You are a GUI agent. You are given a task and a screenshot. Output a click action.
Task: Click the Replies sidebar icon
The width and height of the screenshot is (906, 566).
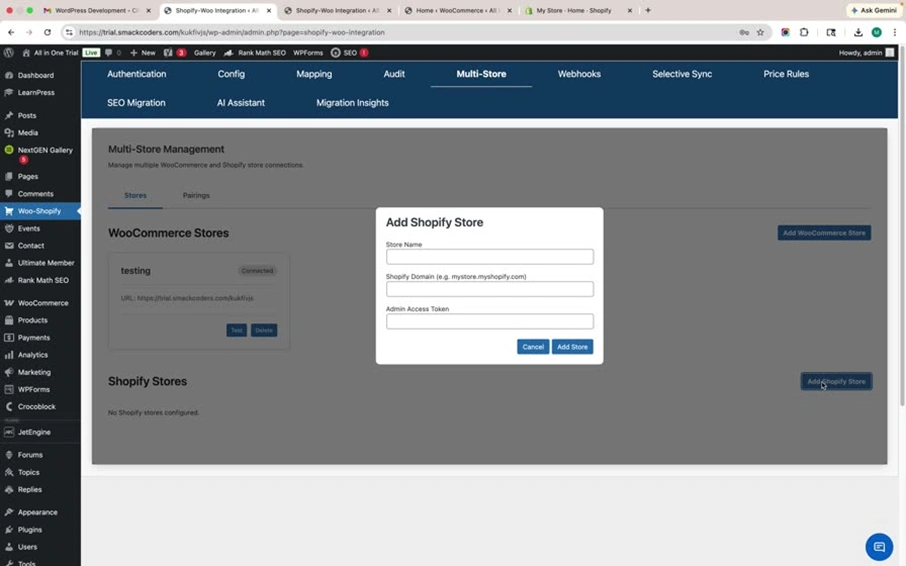[x=9, y=490]
